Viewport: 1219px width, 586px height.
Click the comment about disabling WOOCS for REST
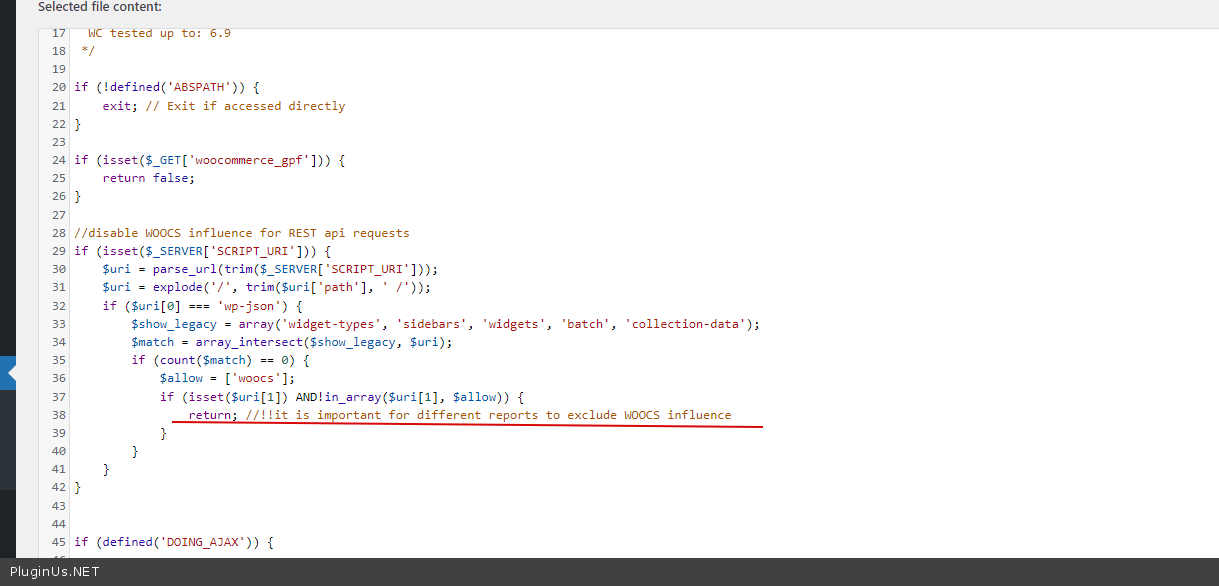242,233
